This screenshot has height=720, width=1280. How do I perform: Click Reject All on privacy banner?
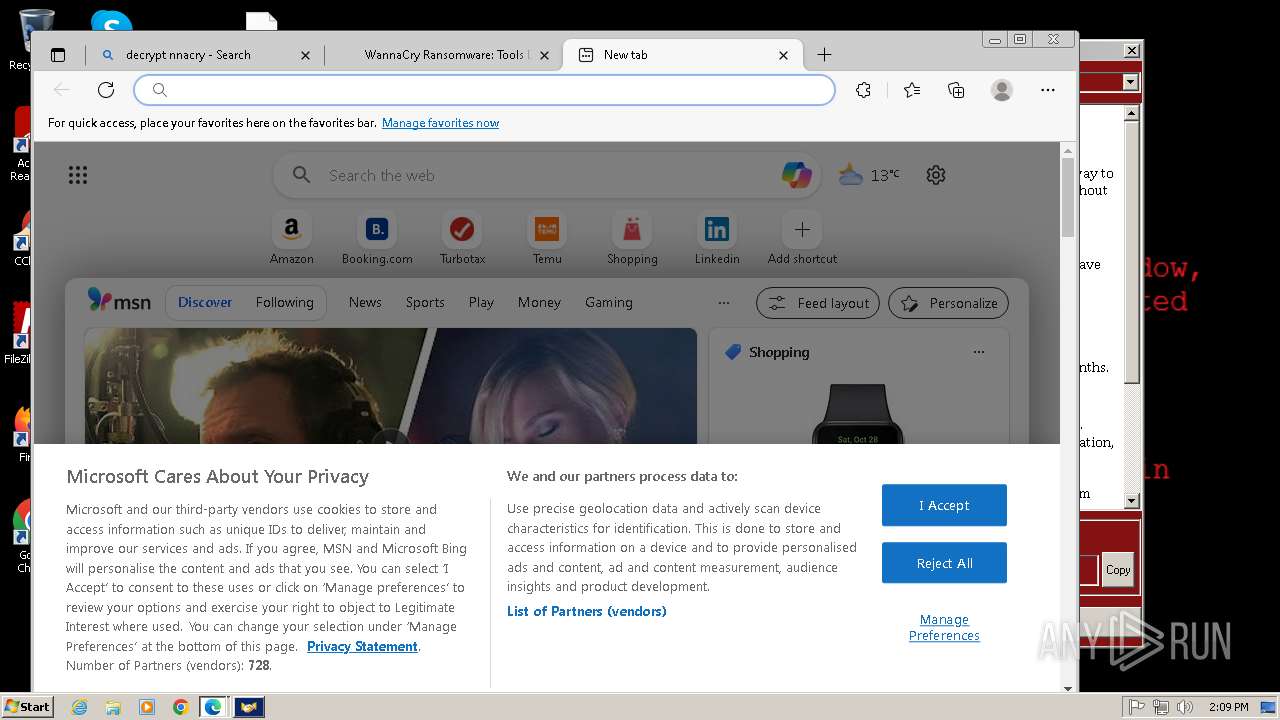tap(944, 563)
